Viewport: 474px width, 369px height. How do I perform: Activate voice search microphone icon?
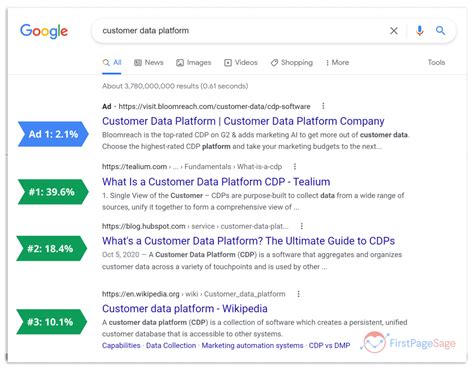pos(420,31)
